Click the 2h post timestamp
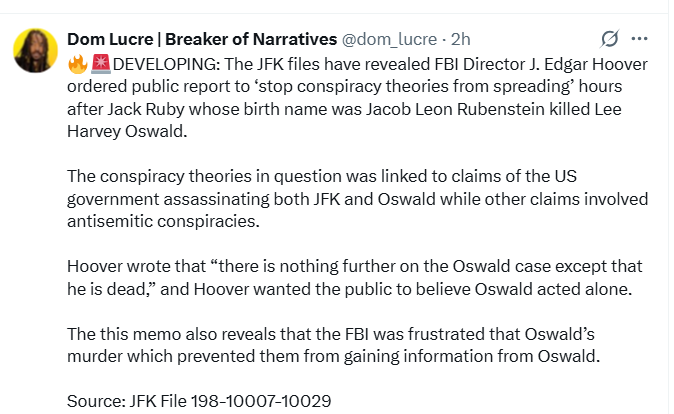The height and width of the screenshot is (414, 674). [461, 39]
